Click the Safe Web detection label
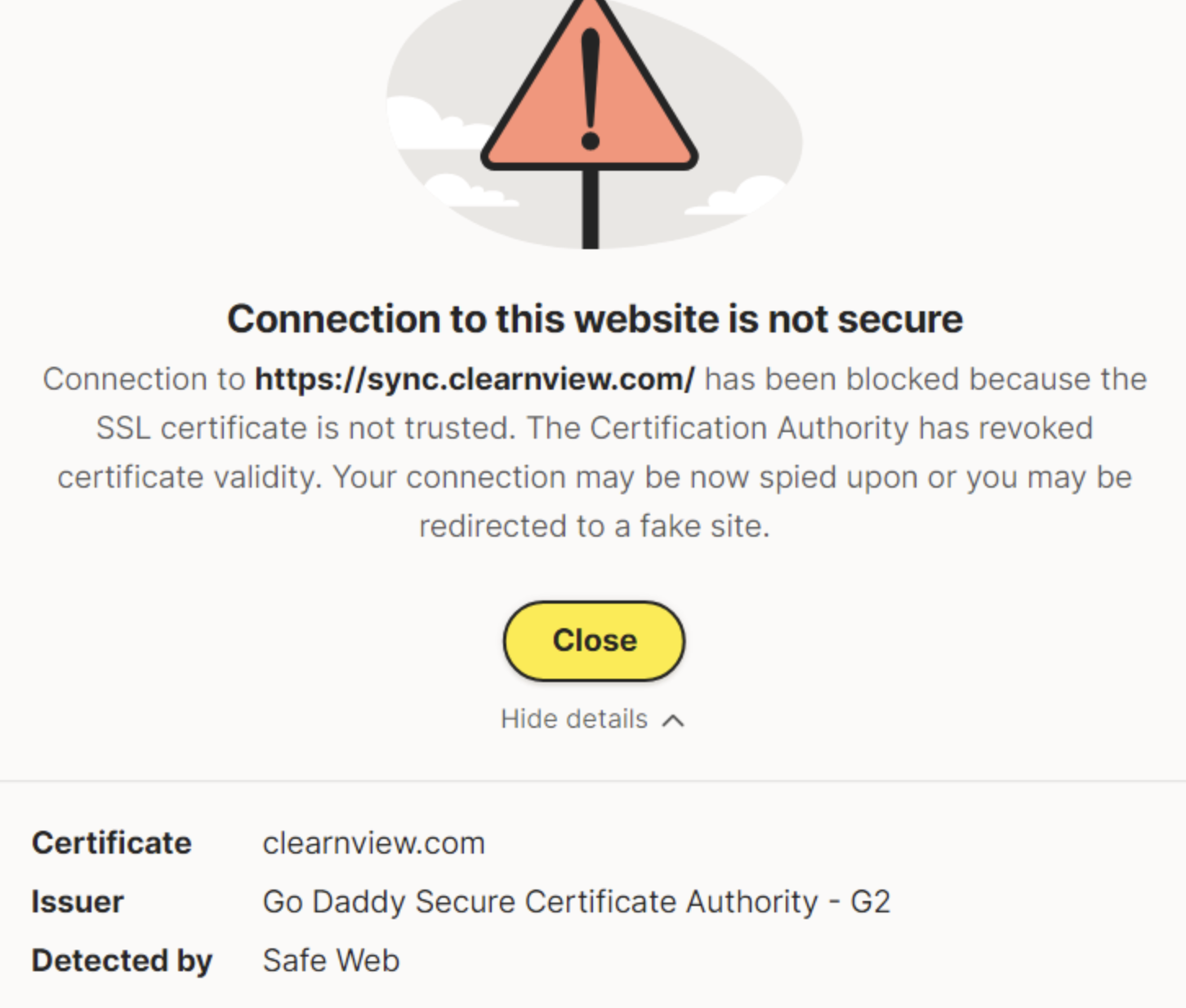Viewport: 1186px width, 1008px height. (x=330, y=960)
